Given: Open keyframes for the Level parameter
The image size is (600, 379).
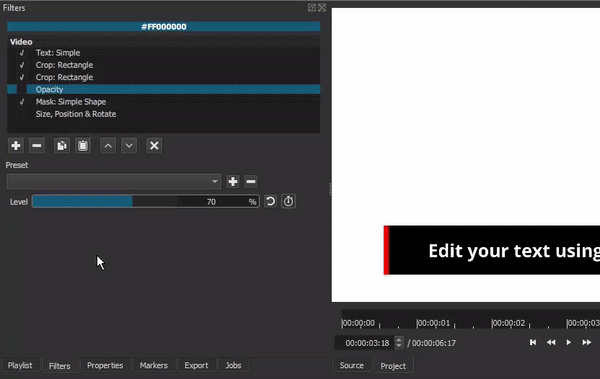Looking at the screenshot, I should point(288,201).
